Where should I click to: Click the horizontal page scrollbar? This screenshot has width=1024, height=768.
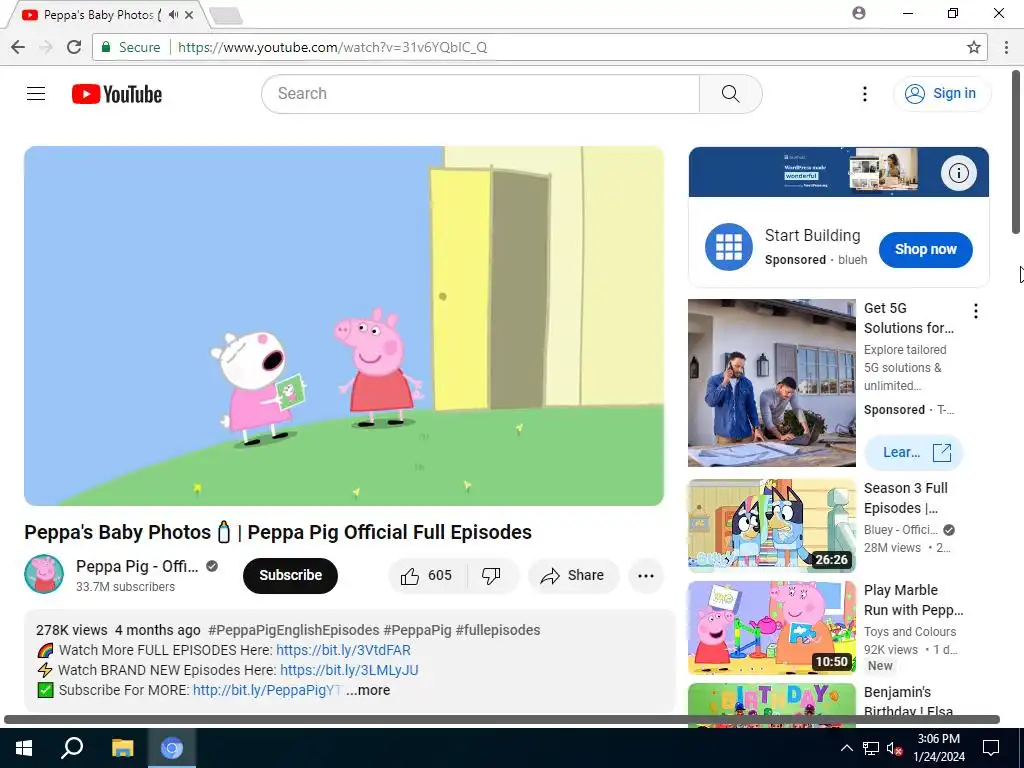pos(502,720)
